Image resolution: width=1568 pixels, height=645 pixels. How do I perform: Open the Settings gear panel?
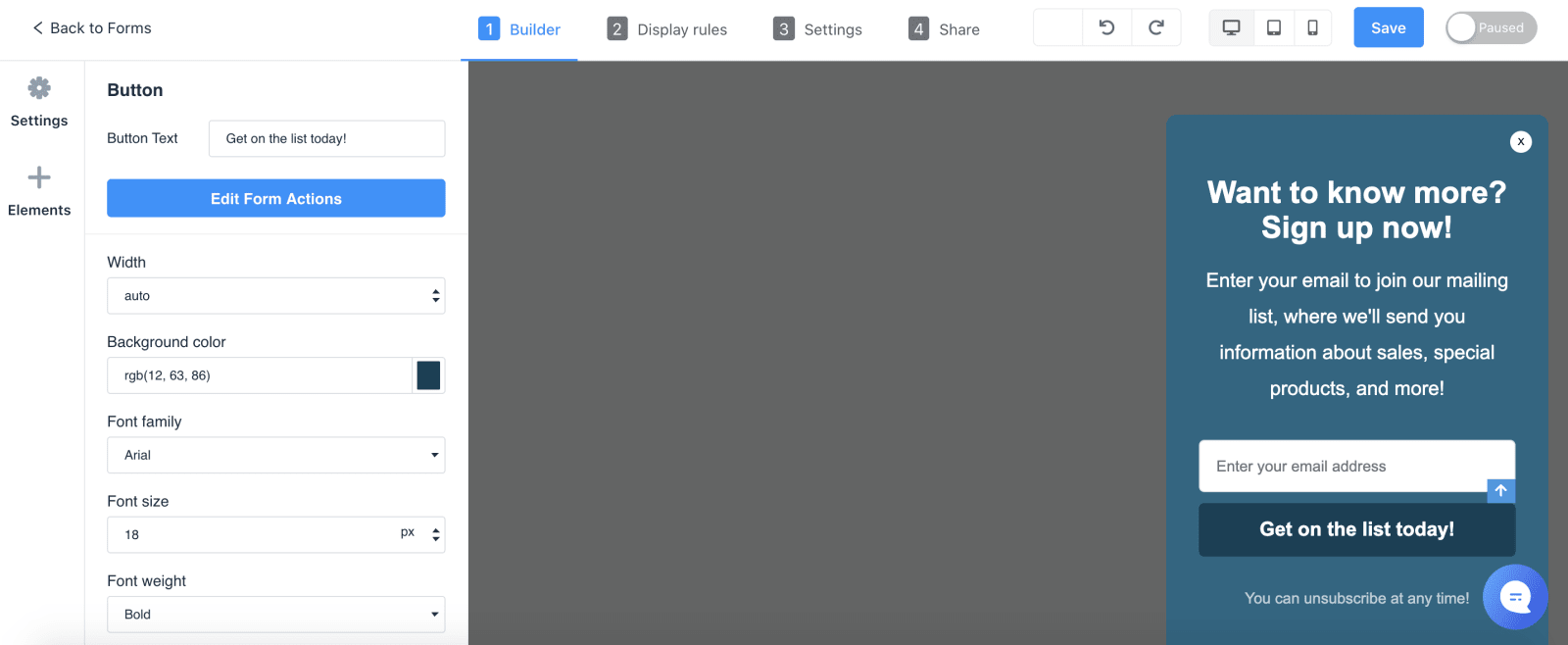39,102
